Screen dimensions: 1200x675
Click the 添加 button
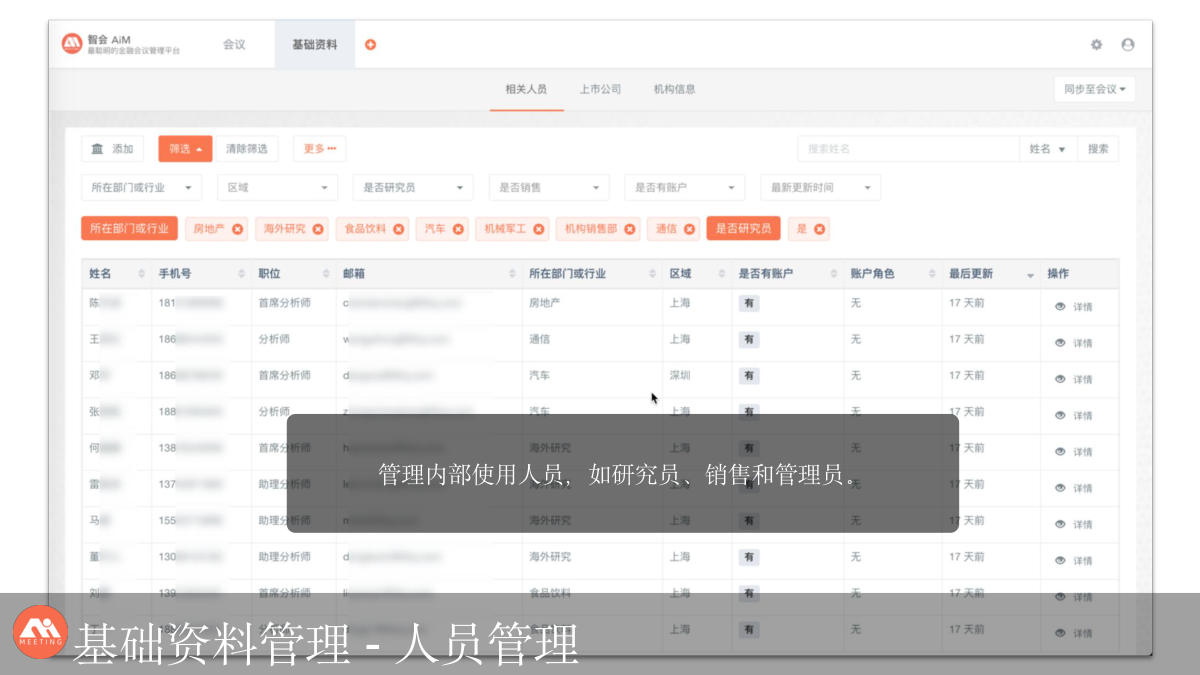[112, 149]
